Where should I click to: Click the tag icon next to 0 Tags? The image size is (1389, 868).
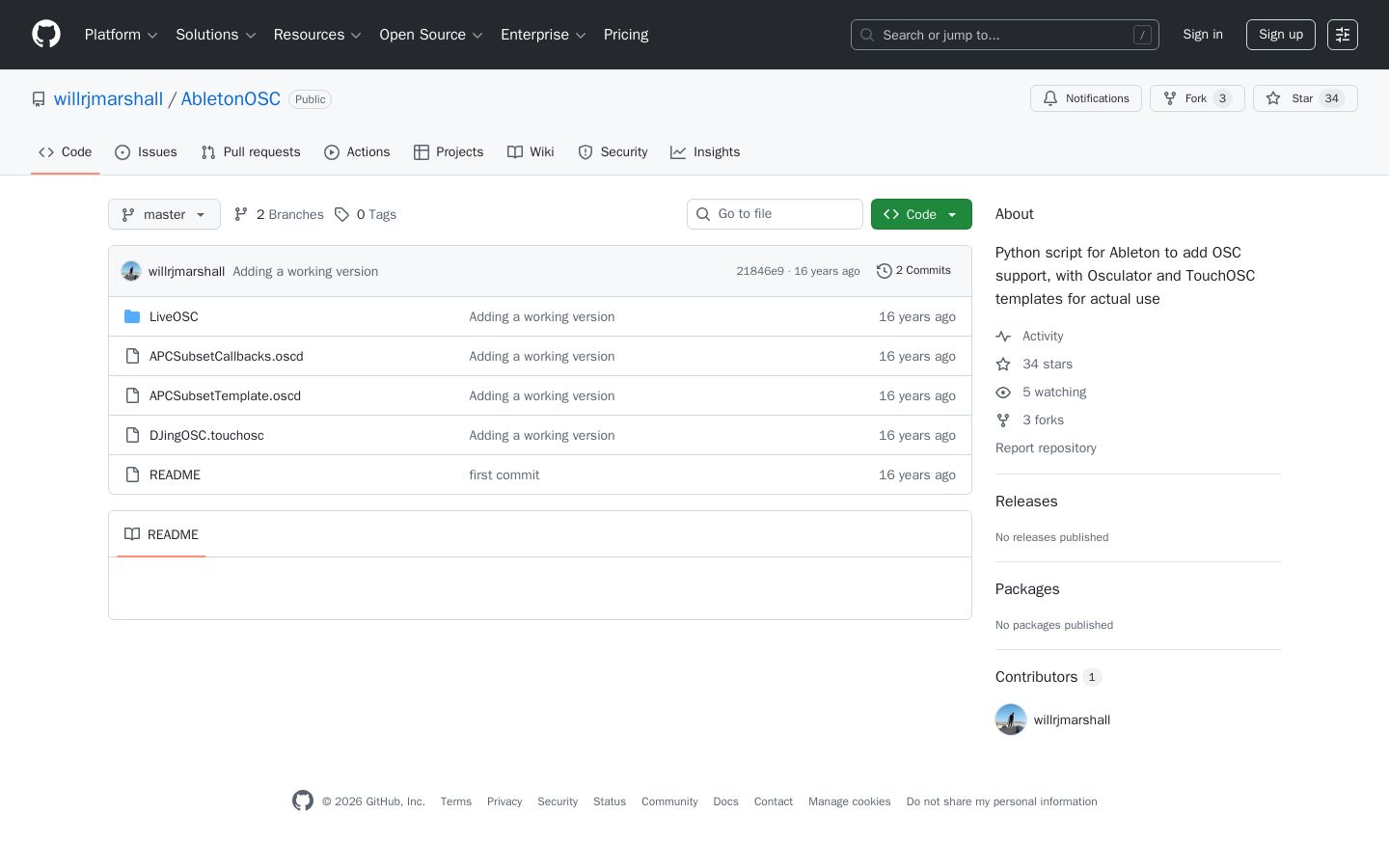pyautogui.click(x=341, y=214)
